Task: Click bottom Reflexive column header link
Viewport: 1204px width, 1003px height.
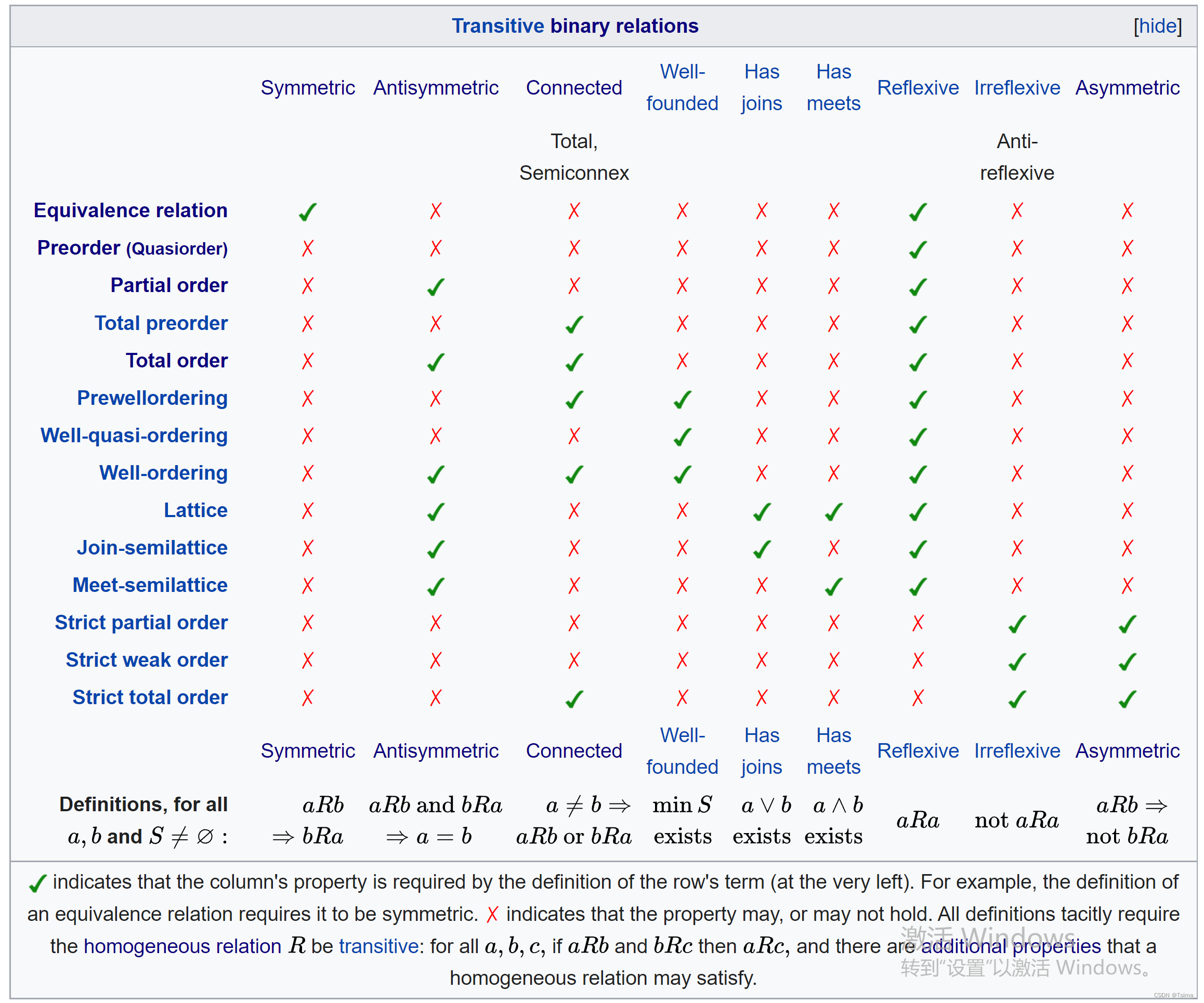Action: [x=918, y=751]
